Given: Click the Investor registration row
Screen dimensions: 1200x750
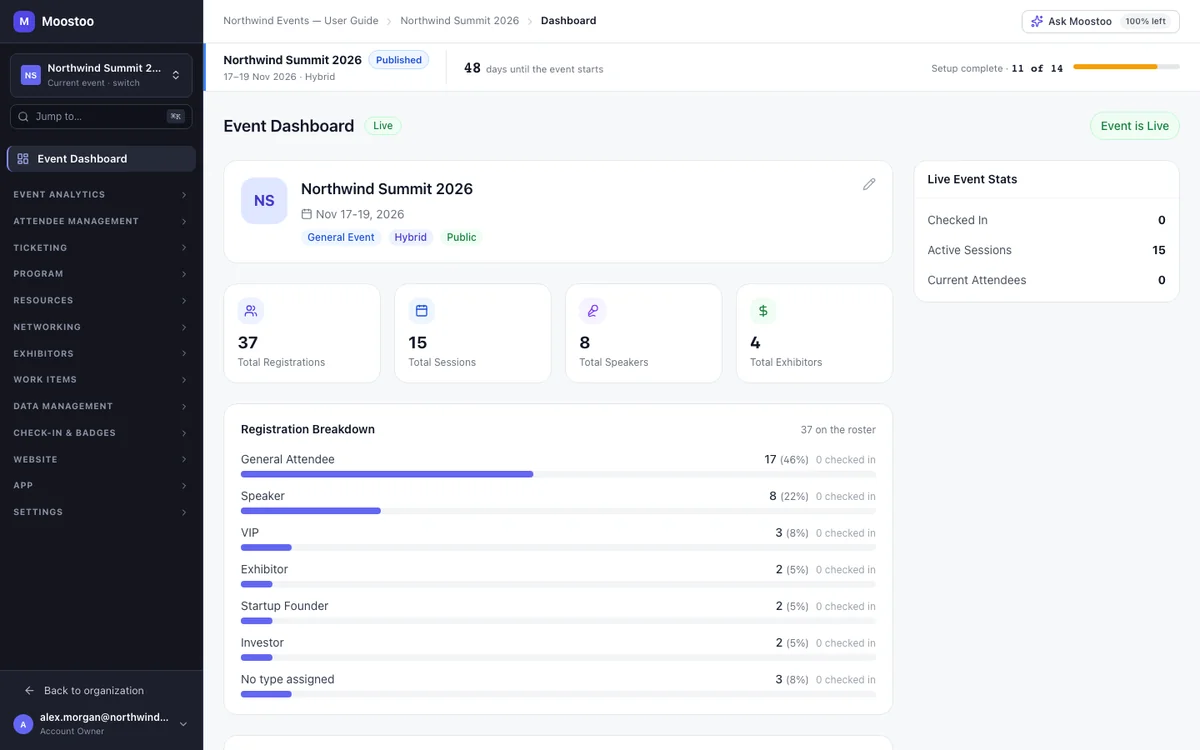Looking at the screenshot, I should (x=558, y=648).
